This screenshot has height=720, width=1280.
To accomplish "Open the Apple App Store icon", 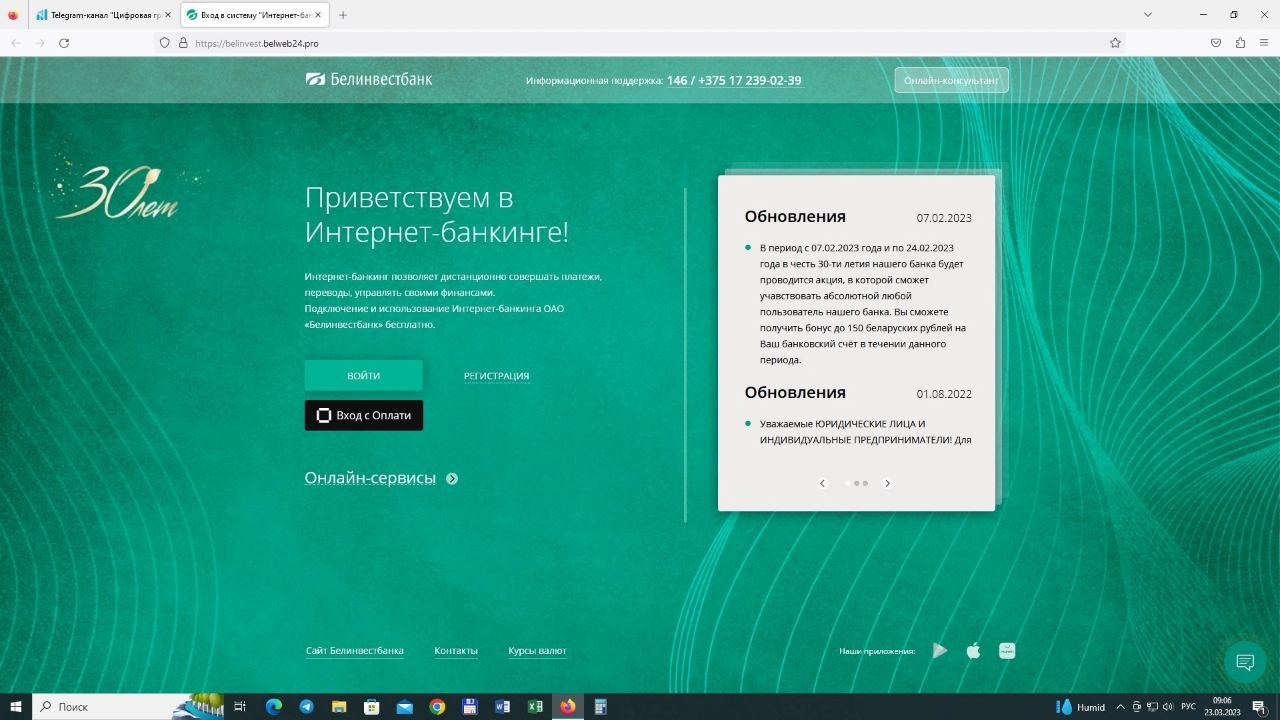I will [973, 651].
